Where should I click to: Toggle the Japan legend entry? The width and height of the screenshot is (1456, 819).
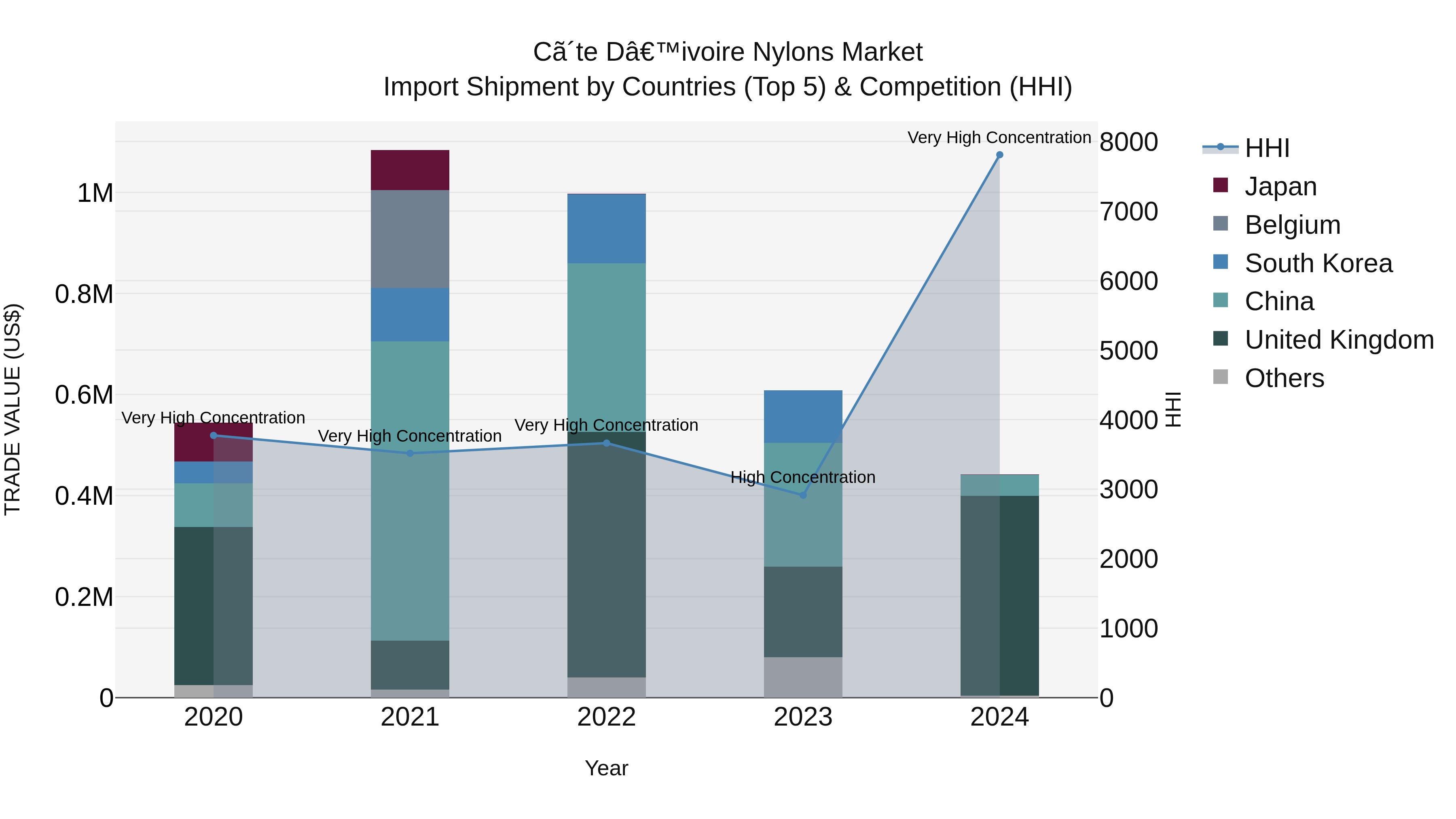coord(1265,186)
